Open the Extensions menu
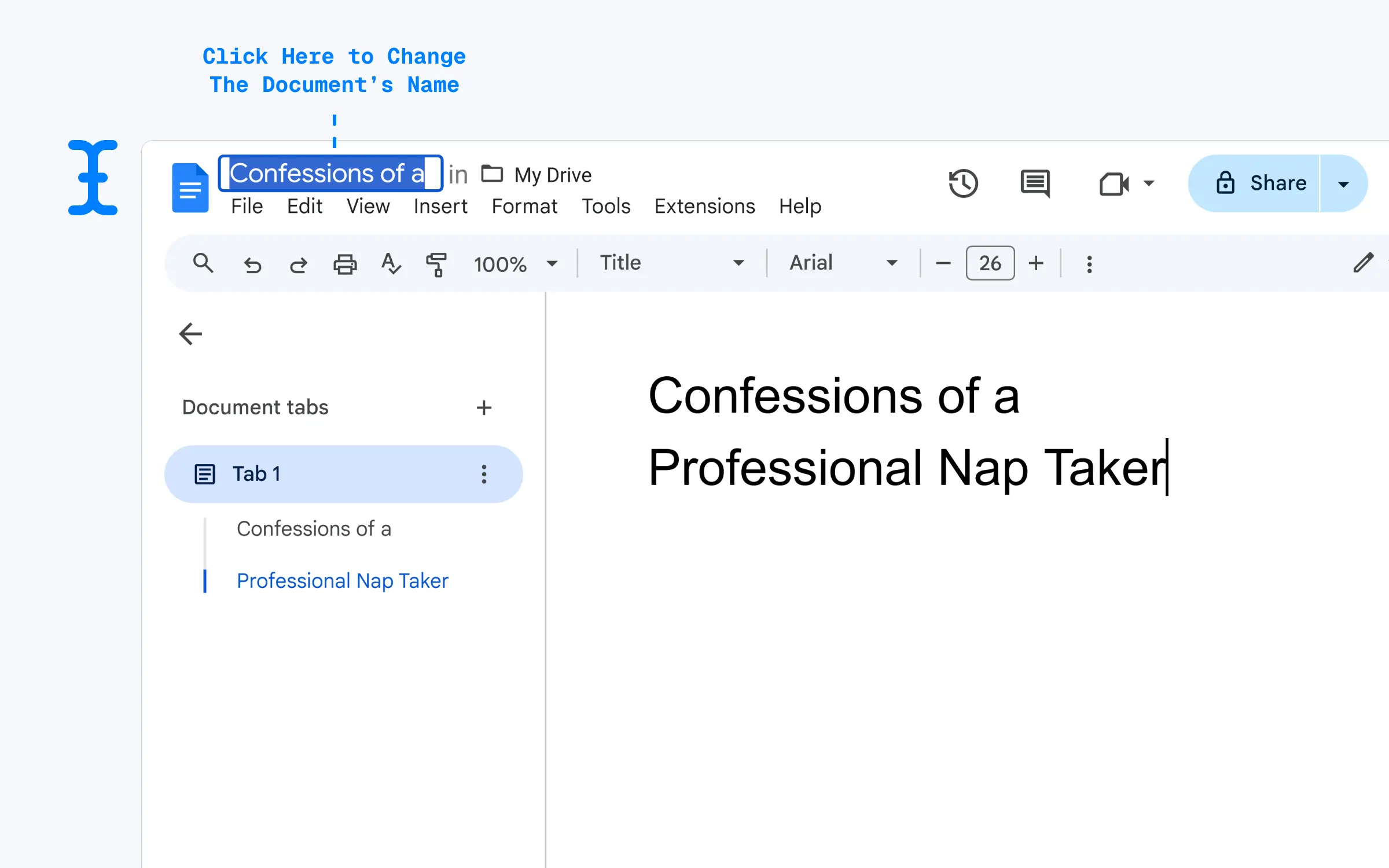Viewport: 1389px width, 868px height. [x=705, y=206]
